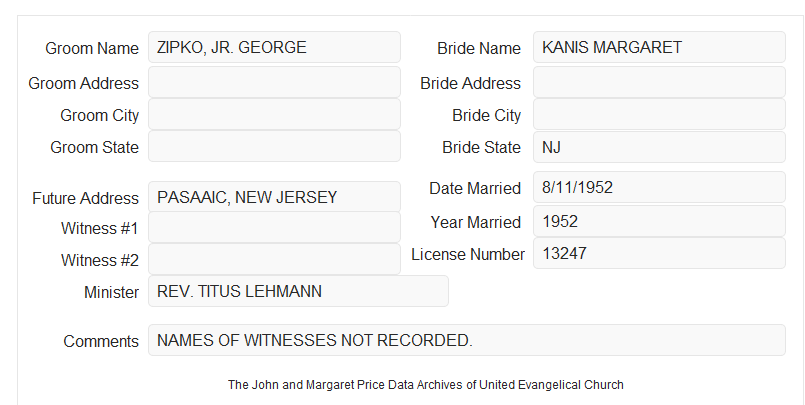This screenshot has height=405, width=805.
Task: Click the License Number field 13247
Action: [x=659, y=253]
